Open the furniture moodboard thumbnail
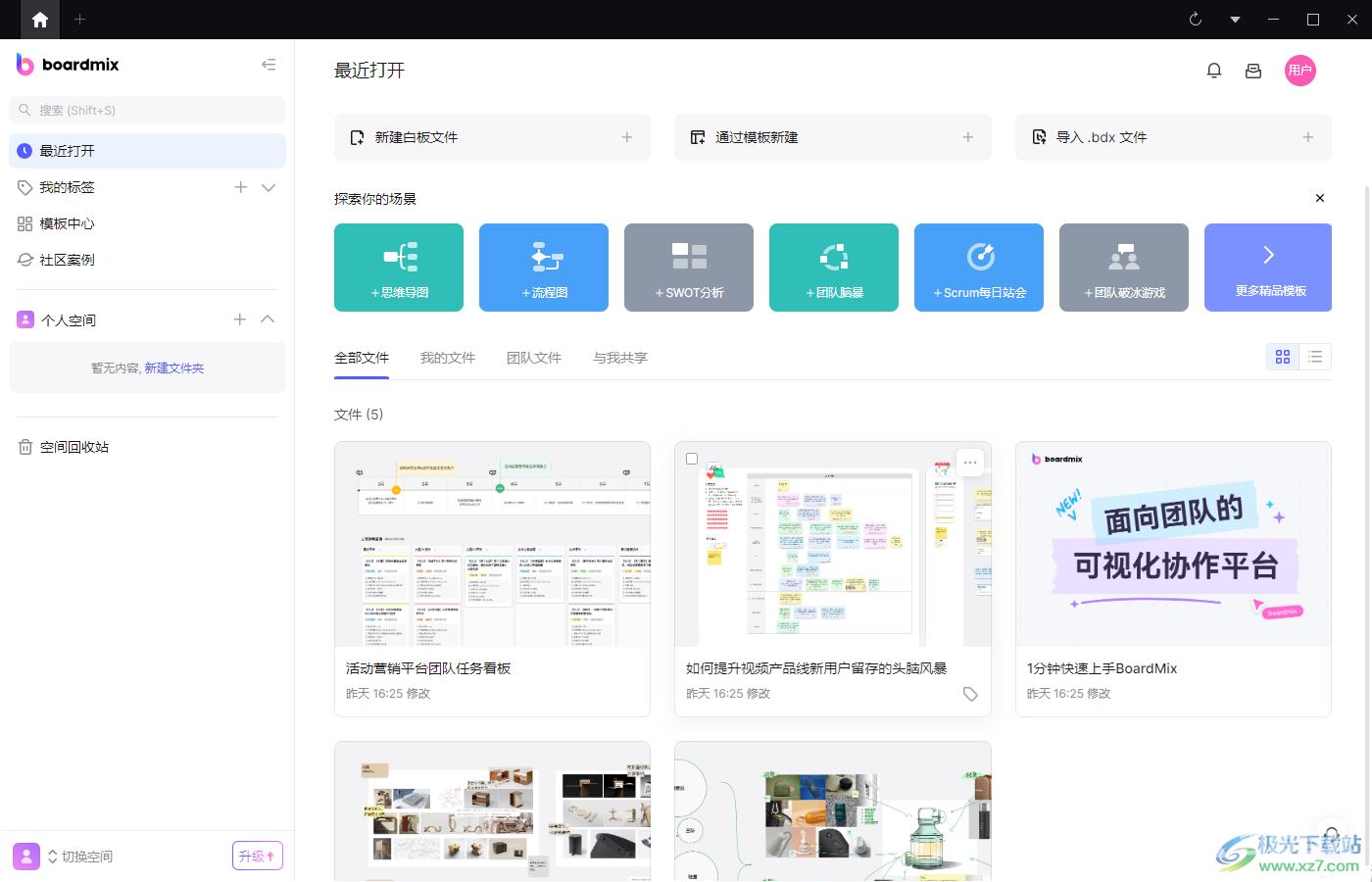The height and width of the screenshot is (882, 1372). click(x=492, y=811)
